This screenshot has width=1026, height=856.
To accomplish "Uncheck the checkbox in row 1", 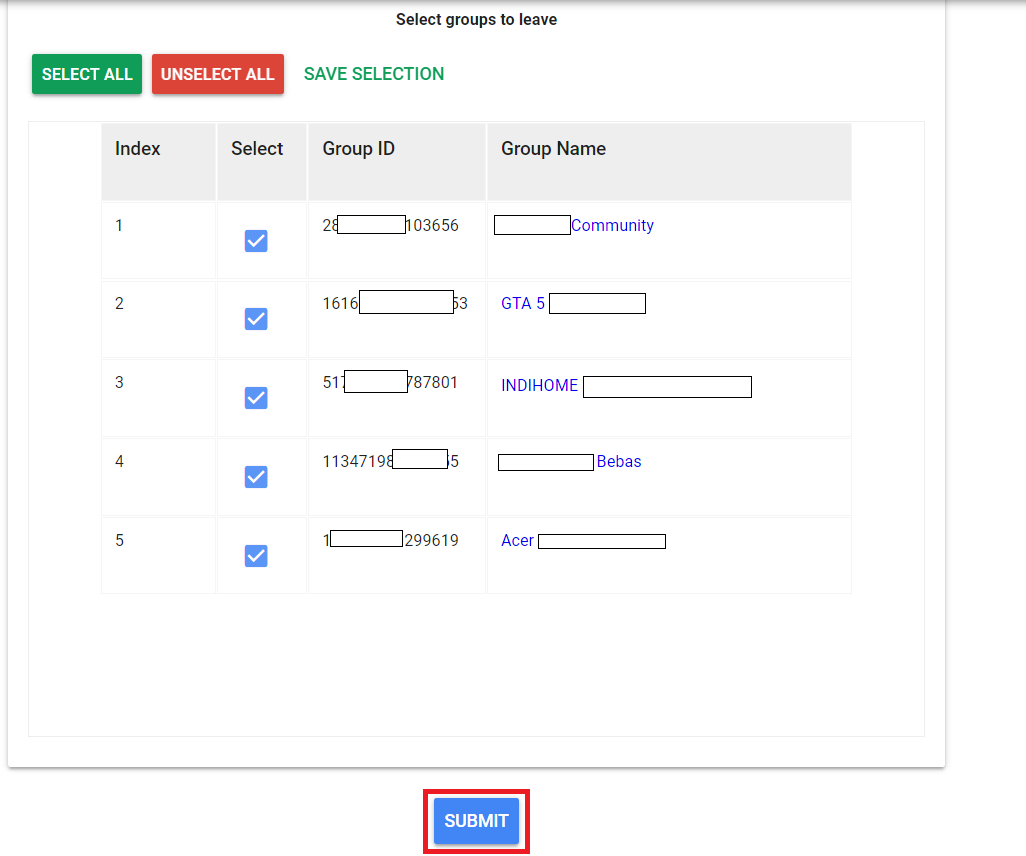I will pos(256,241).
